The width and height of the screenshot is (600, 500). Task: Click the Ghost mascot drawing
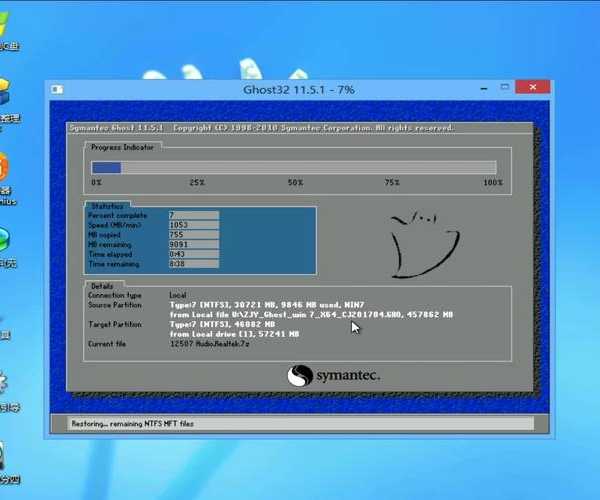tap(425, 245)
